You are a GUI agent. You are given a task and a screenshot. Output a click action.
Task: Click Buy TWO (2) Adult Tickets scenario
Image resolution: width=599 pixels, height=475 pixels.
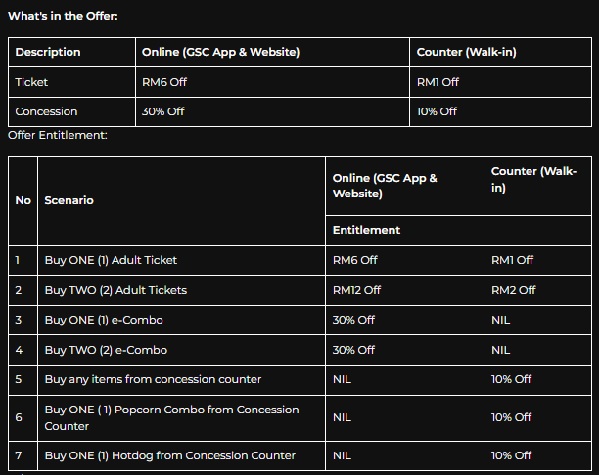click(116, 290)
